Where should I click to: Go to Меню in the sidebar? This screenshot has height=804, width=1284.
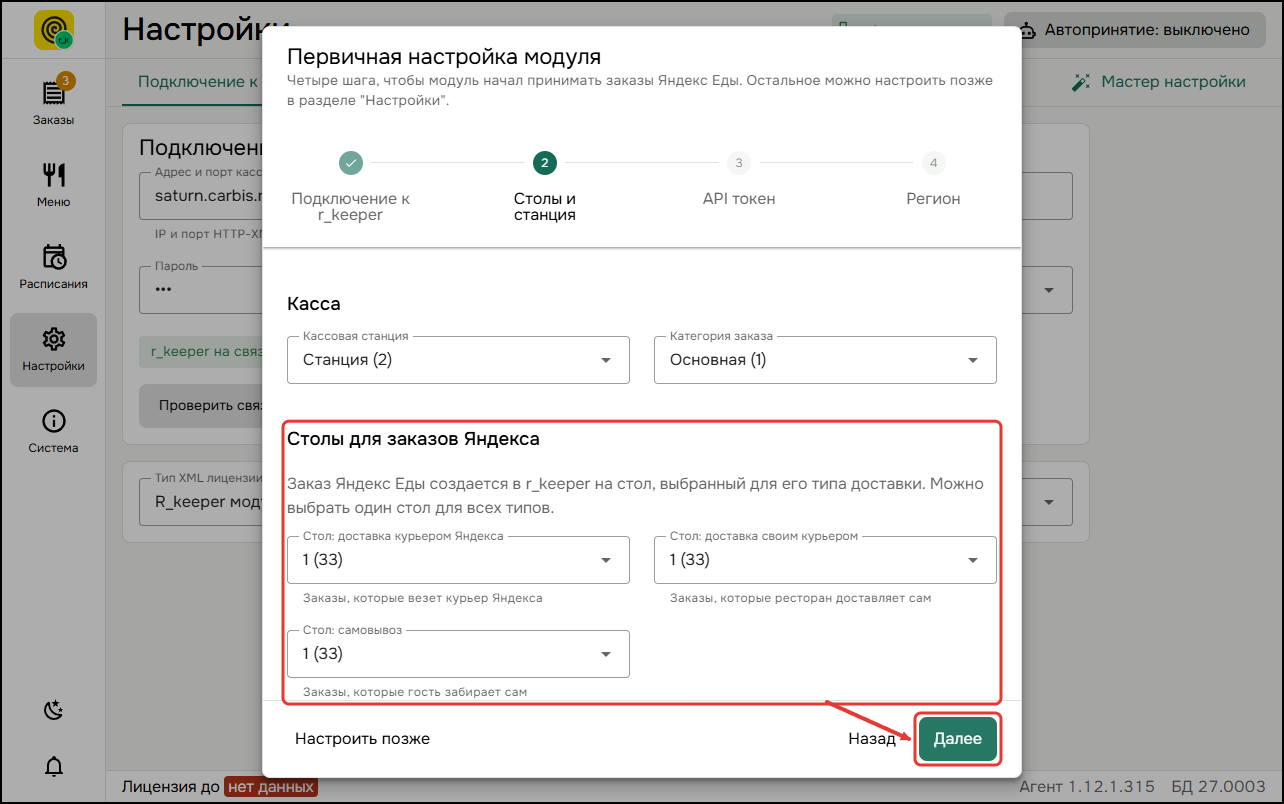coord(53,183)
